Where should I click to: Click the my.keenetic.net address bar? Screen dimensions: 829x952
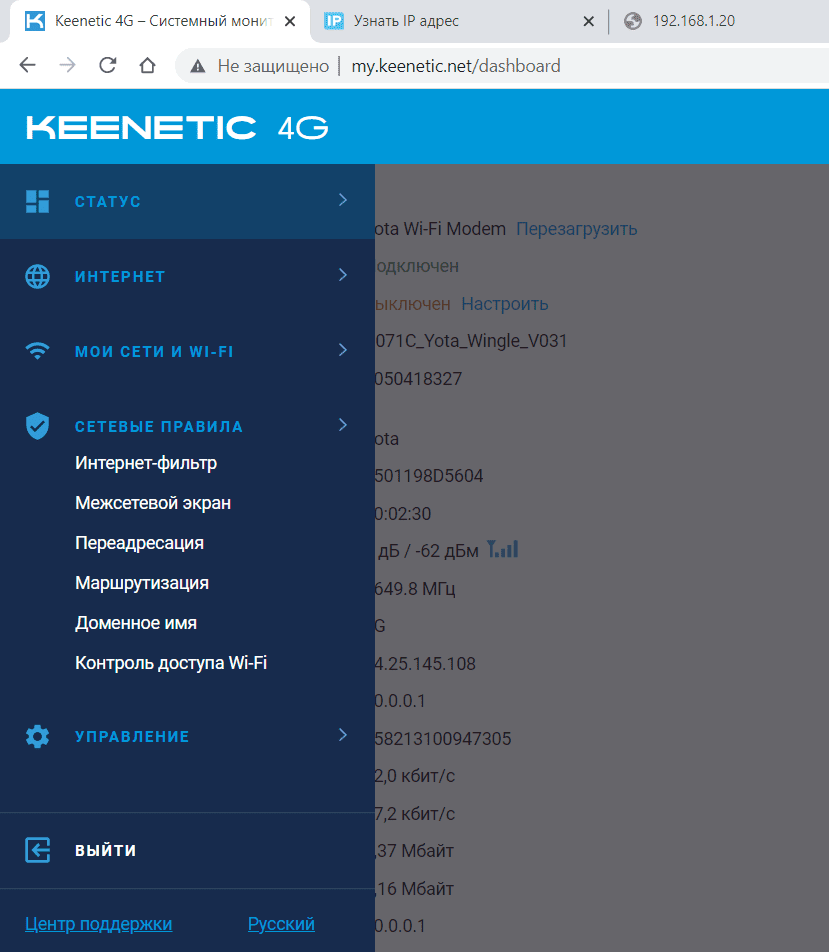455,66
